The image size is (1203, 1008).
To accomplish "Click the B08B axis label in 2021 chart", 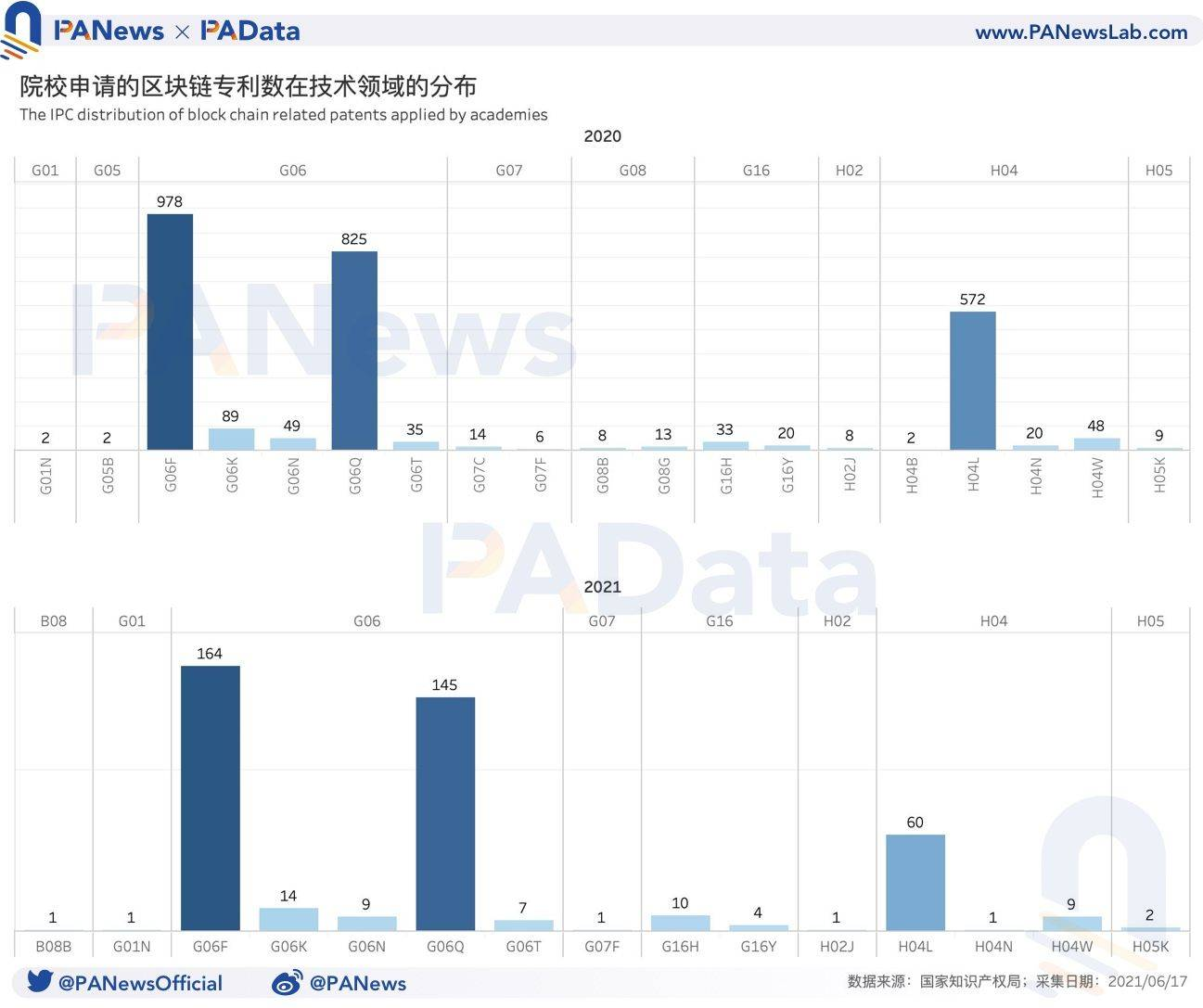I will pos(54,946).
